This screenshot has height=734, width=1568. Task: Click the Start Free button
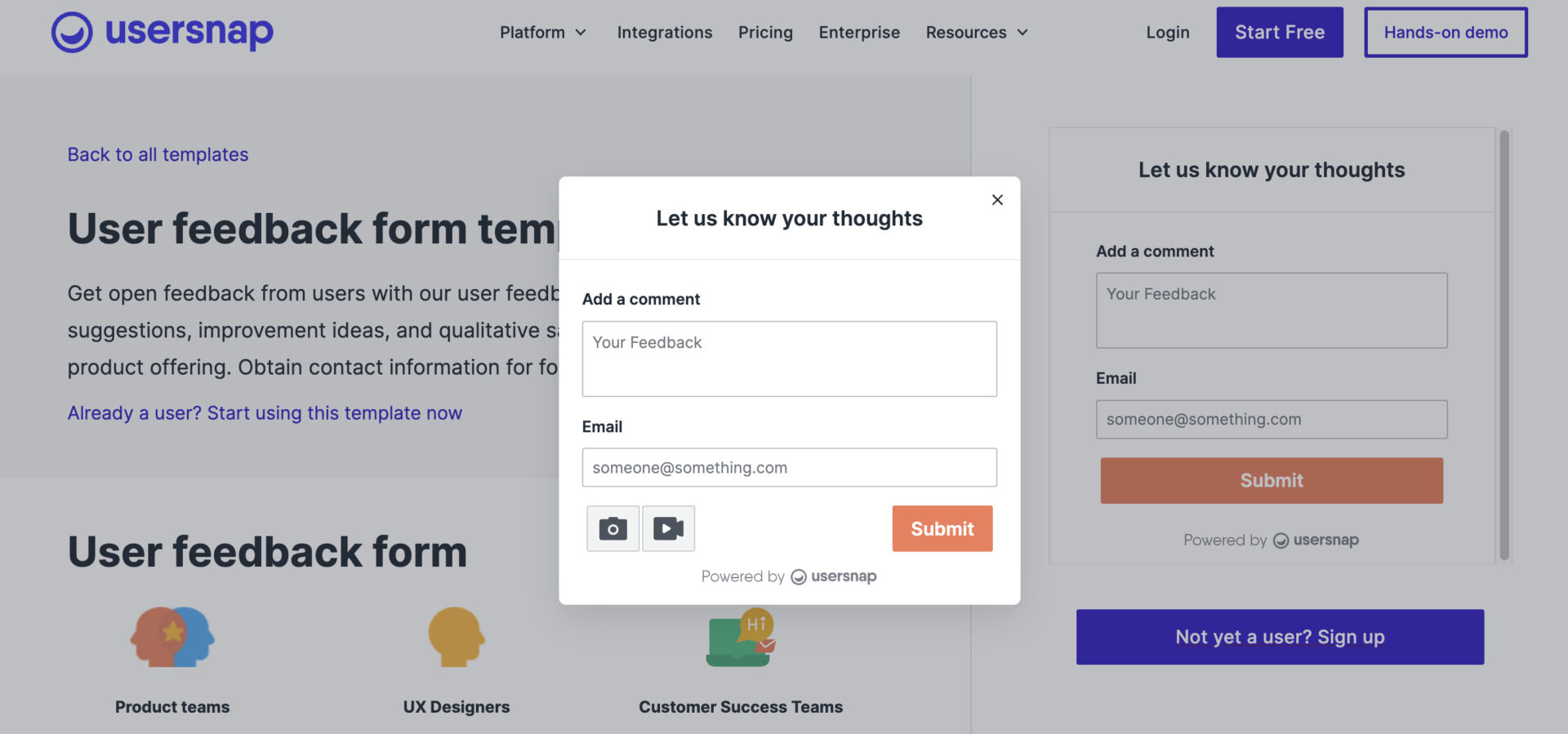click(x=1280, y=33)
